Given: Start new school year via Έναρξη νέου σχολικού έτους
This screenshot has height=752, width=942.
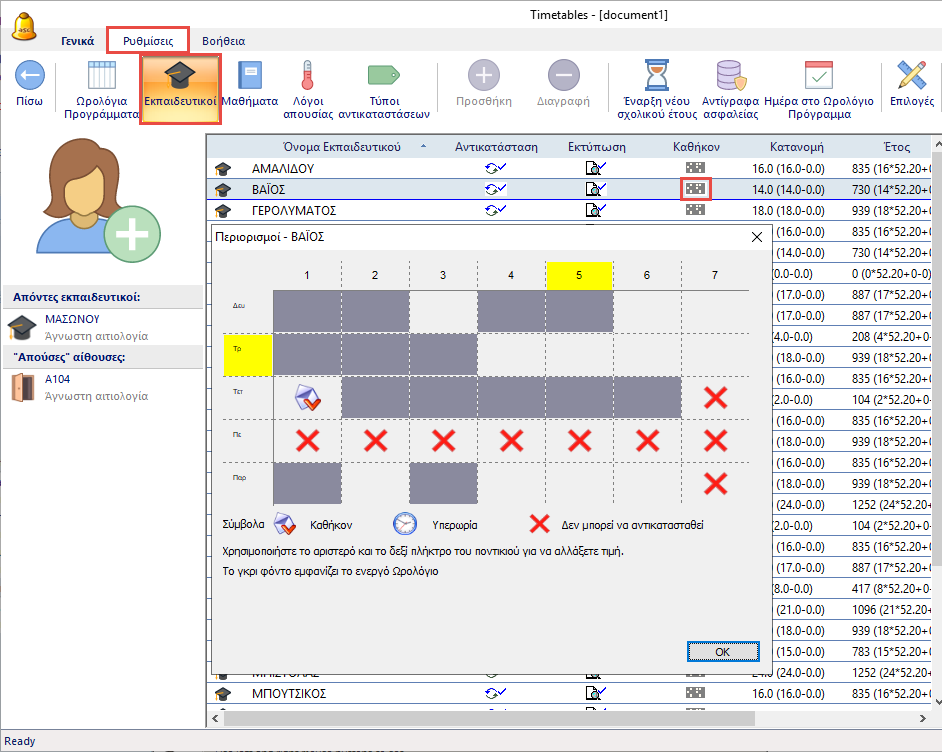Looking at the screenshot, I should (657, 89).
